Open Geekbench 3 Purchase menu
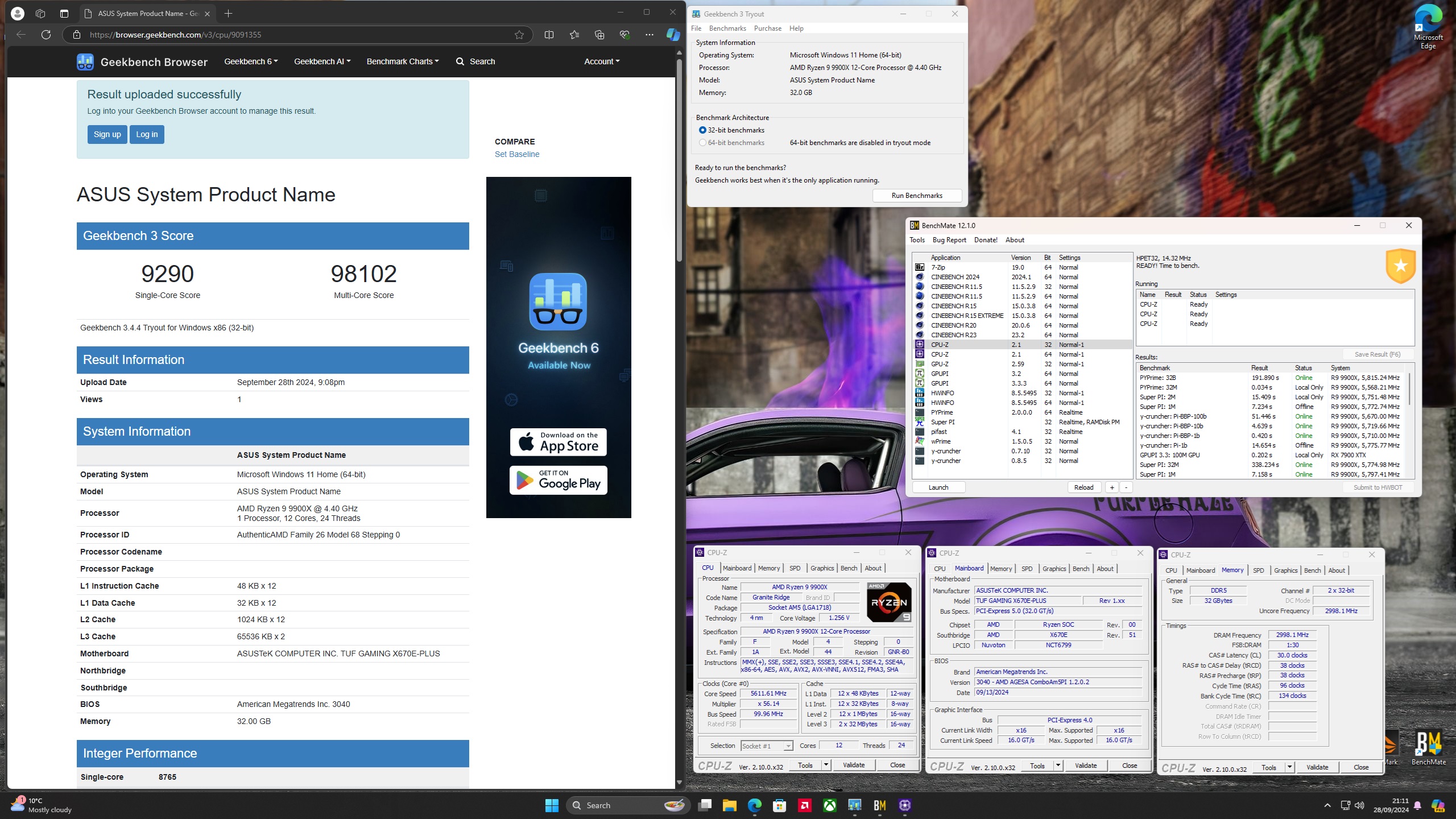This screenshot has height=819, width=1456. (x=768, y=28)
